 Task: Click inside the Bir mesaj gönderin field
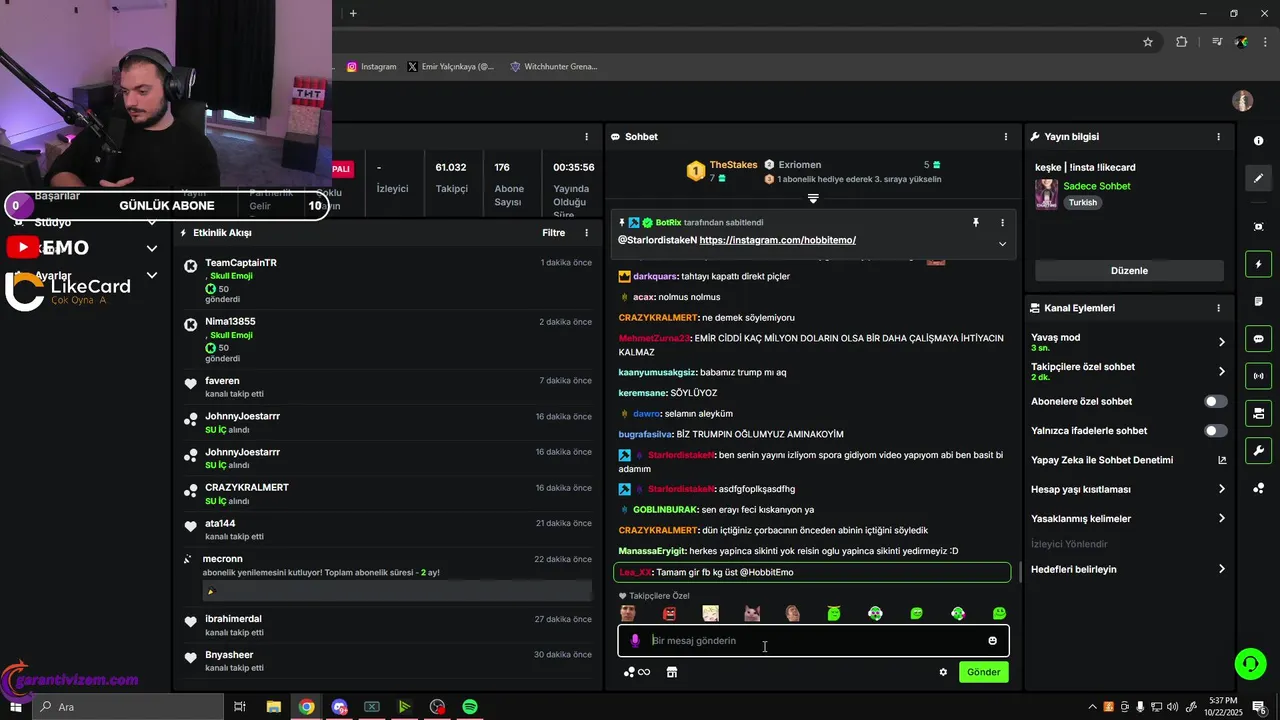coord(813,641)
